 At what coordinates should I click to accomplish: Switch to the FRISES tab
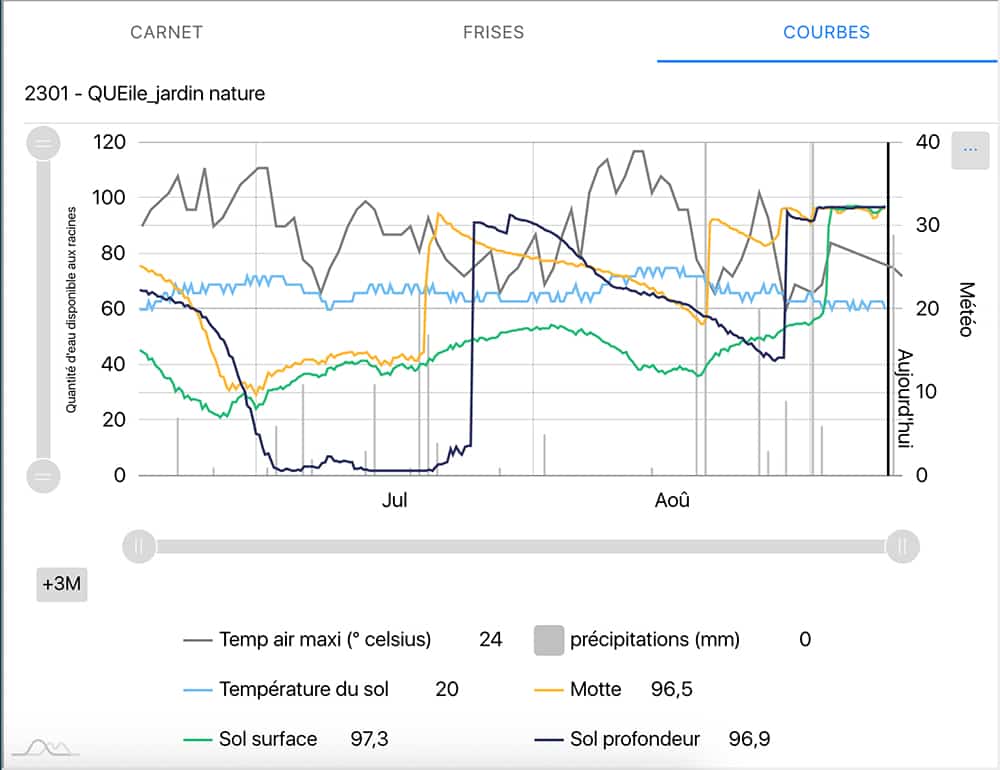tap(493, 32)
